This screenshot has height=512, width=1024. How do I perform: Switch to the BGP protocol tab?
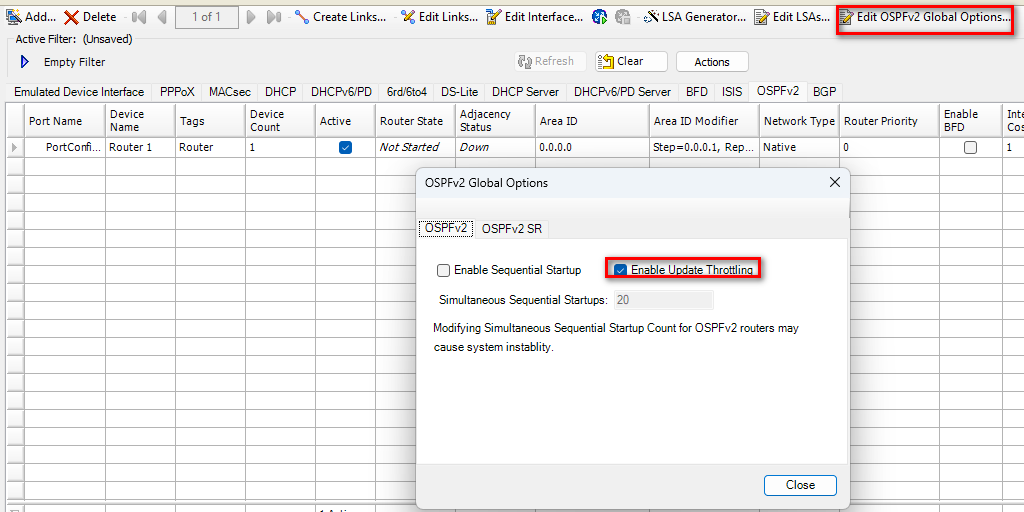(x=824, y=91)
